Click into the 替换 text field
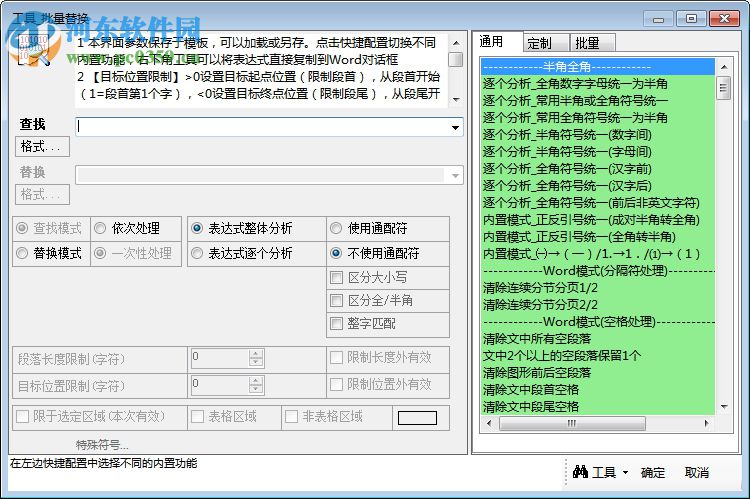Viewport: 750px width, 499px height. tap(260, 176)
